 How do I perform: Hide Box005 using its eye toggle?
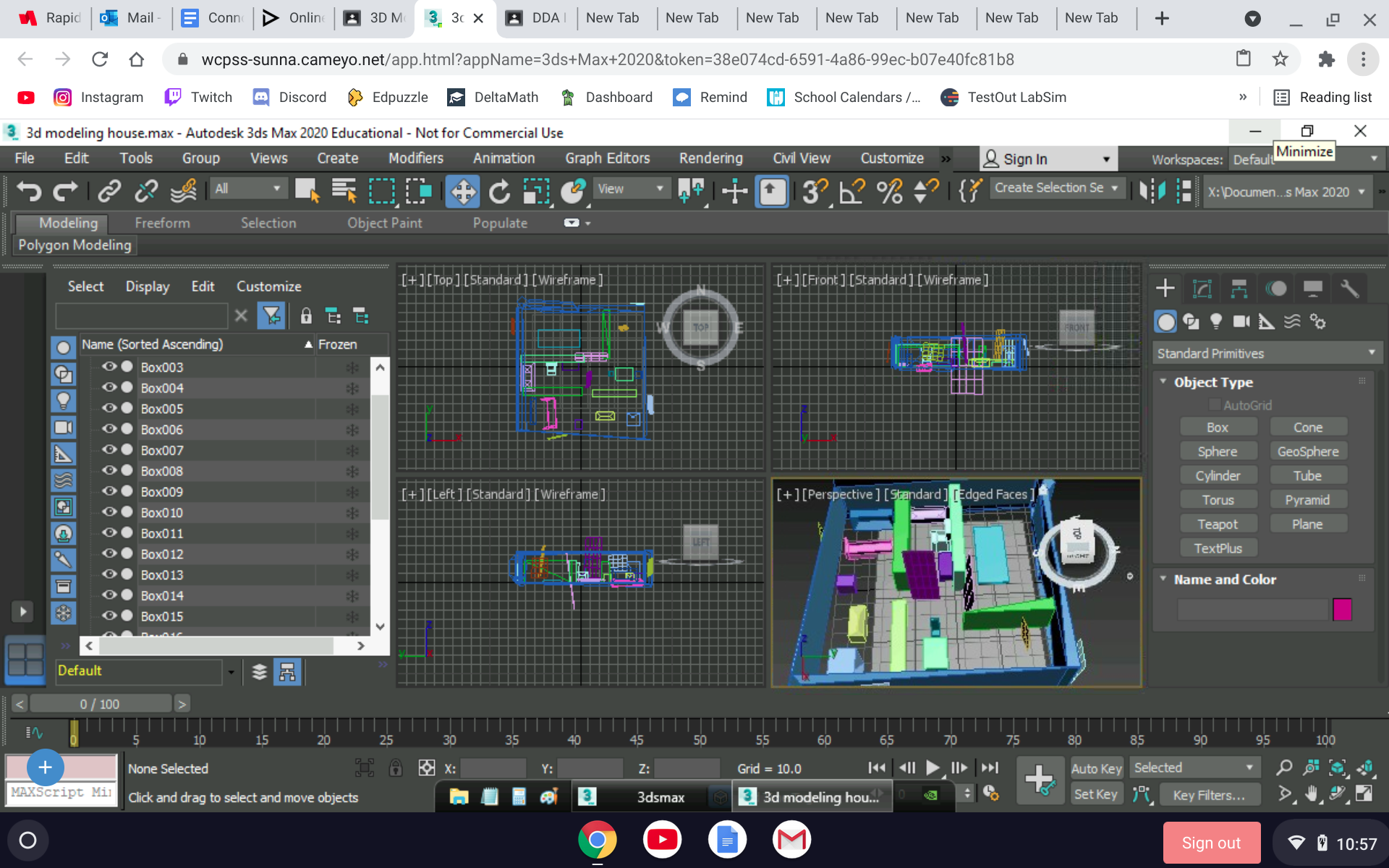click(x=110, y=409)
